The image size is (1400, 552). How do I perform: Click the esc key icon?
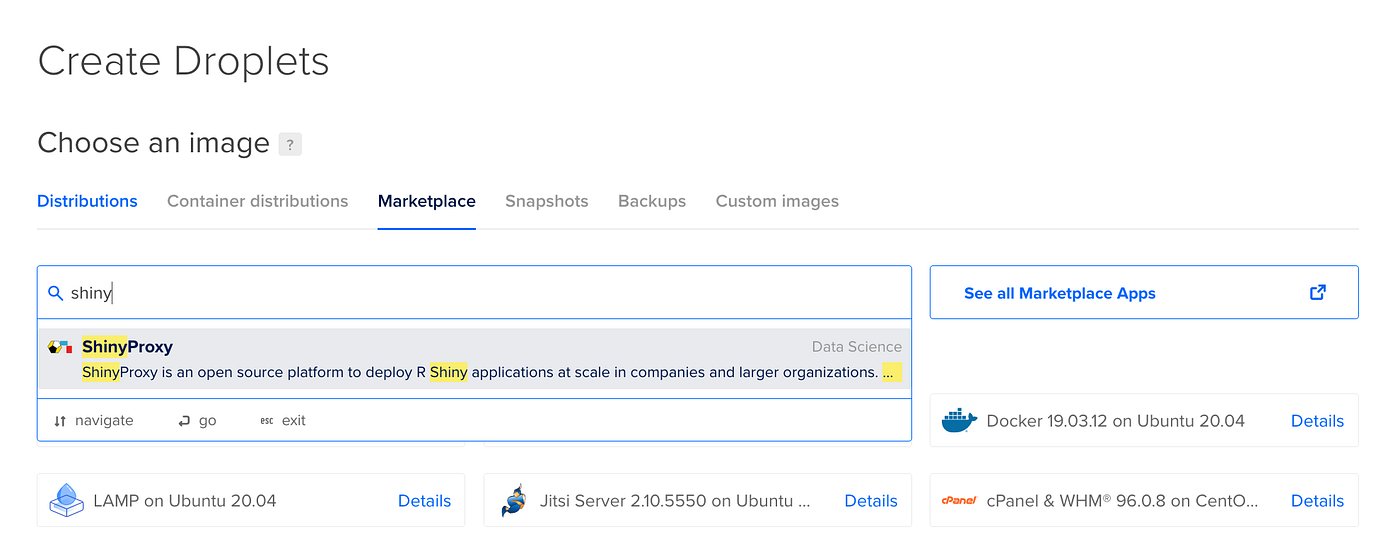266,421
